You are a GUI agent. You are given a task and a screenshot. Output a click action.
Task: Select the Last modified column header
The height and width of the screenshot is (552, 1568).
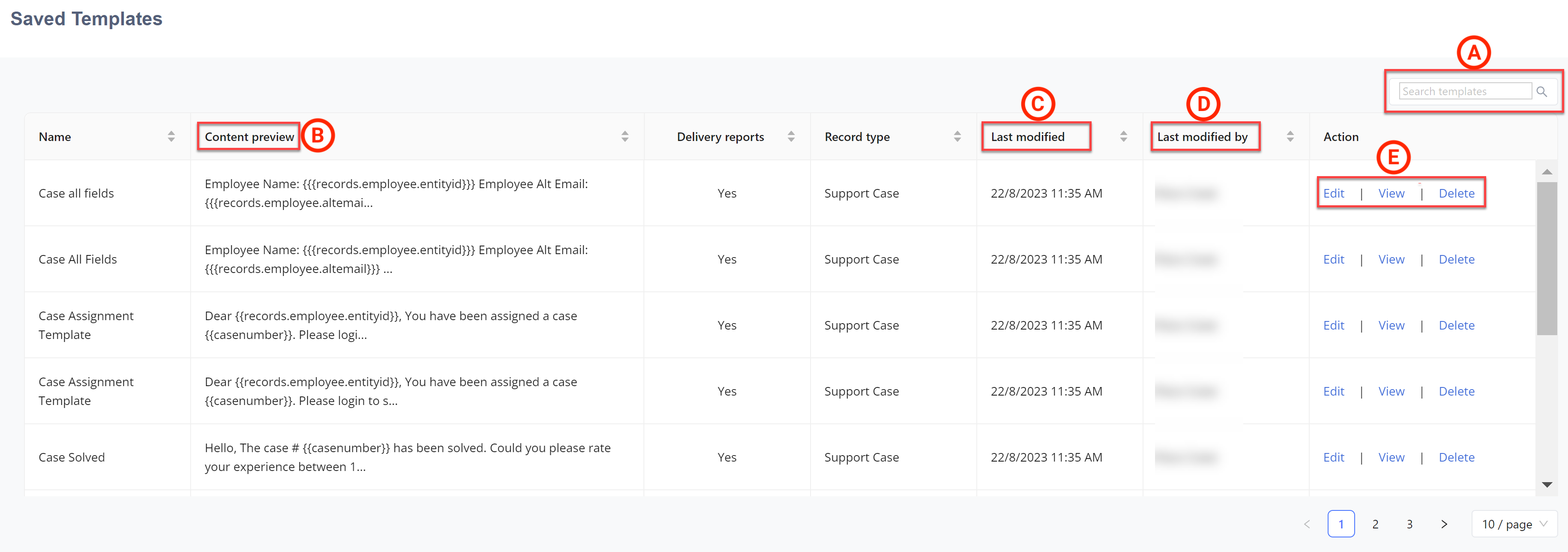tap(1035, 136)
